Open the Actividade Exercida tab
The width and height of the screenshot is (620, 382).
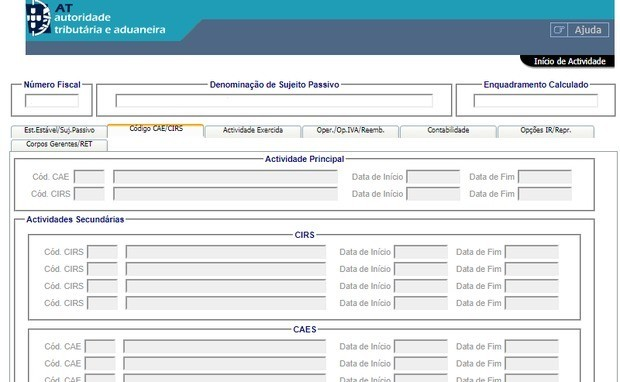tap(253, 130)
